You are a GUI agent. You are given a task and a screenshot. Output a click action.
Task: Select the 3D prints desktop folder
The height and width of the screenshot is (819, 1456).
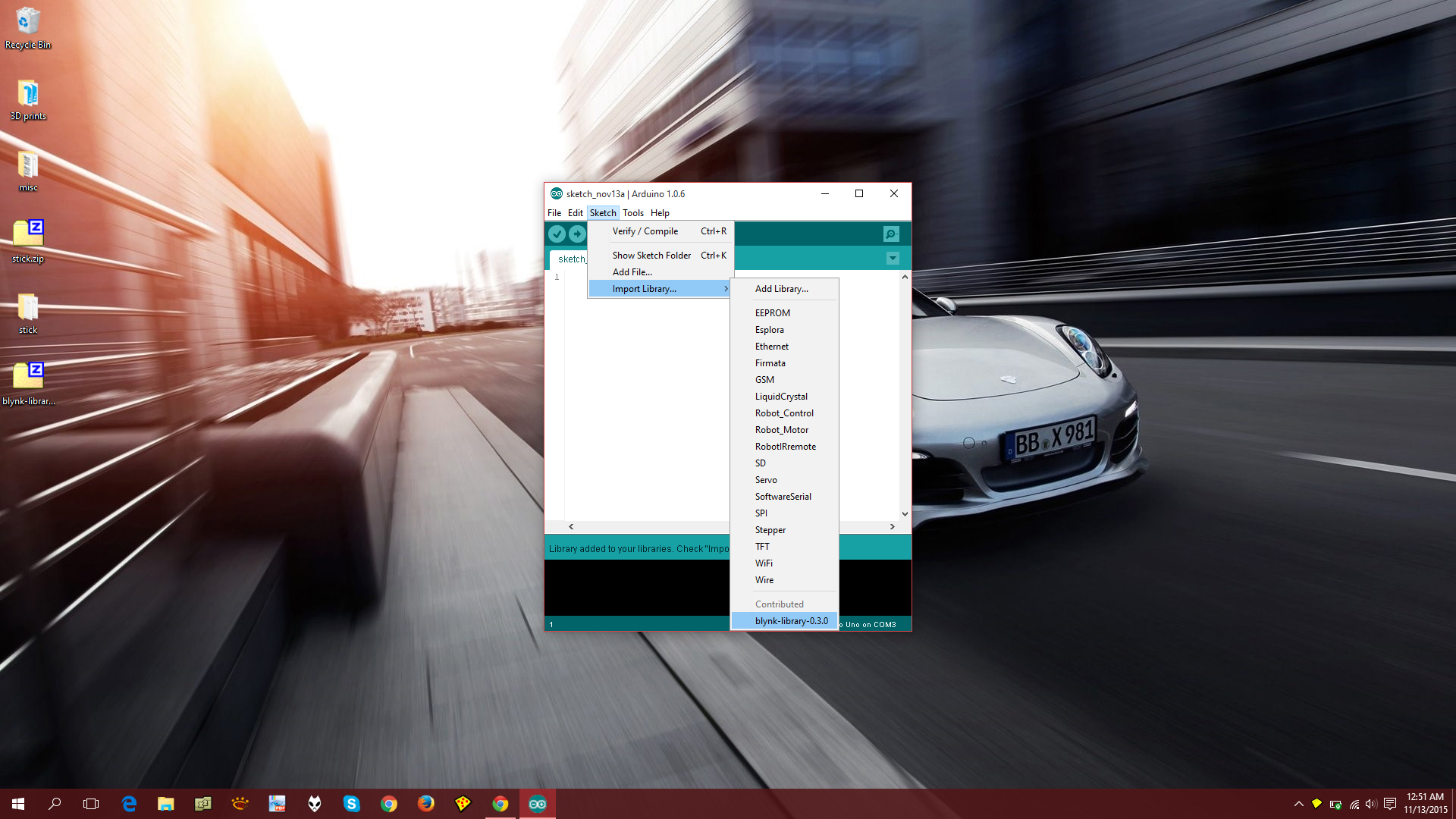click(28, 100)
